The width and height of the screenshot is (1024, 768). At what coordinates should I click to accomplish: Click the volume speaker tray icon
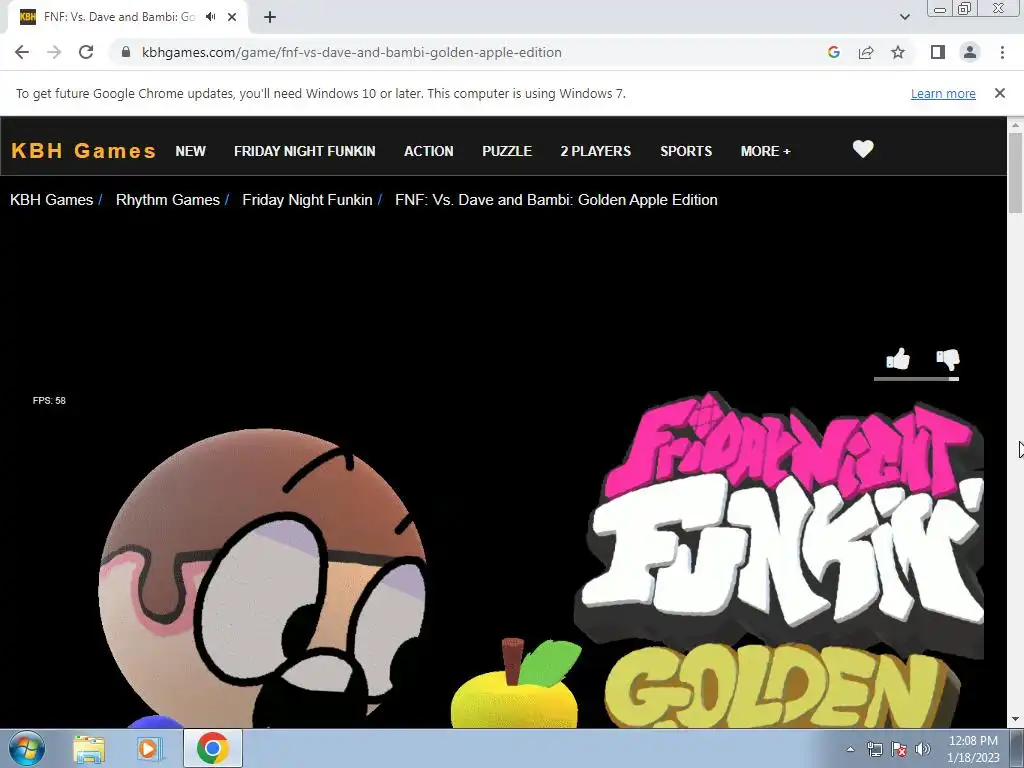click(x=923, y=749)
